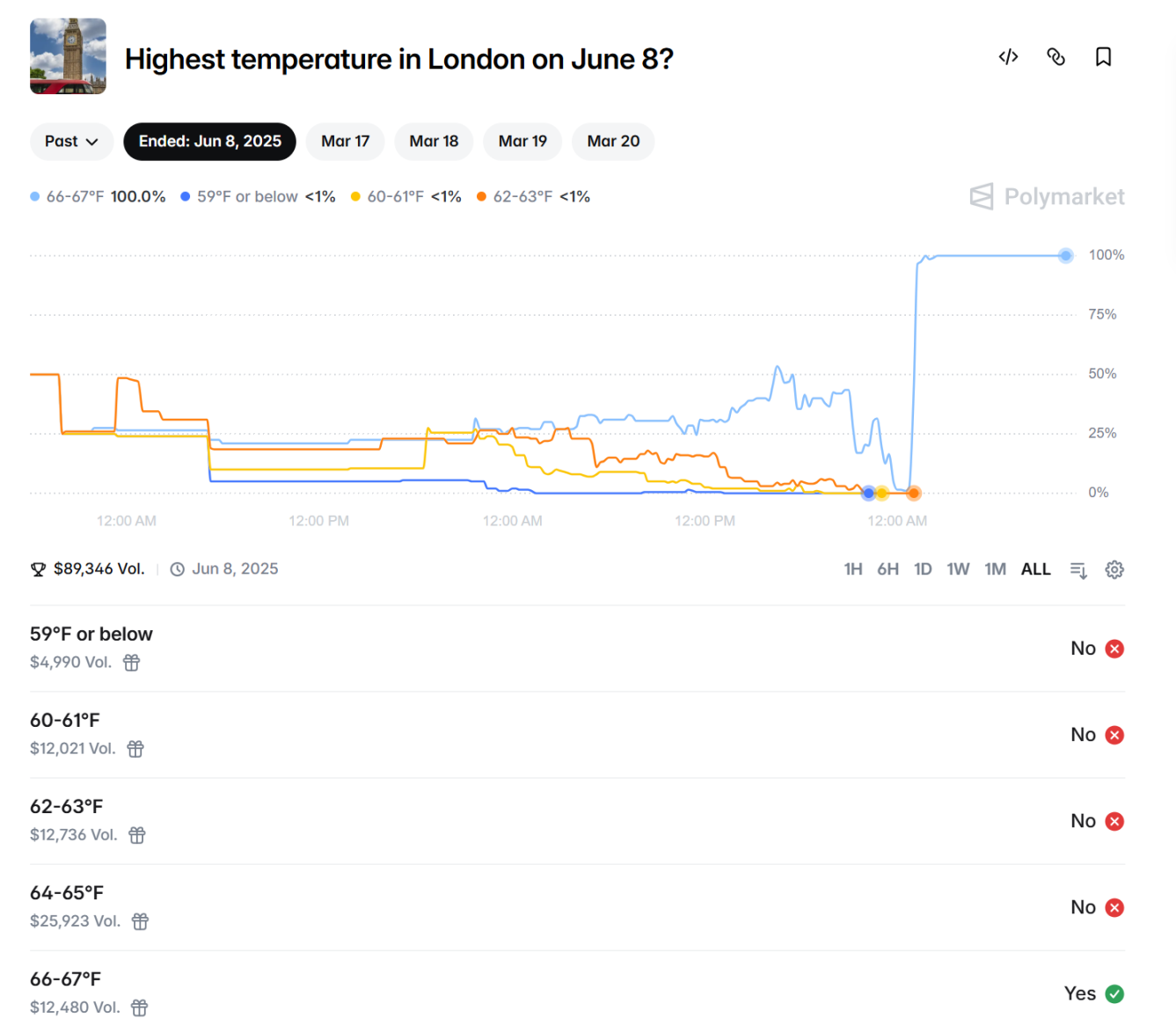1176x1019 pixels.
Task: Click the Polymarket logo link
Action: coord(1047,196)
